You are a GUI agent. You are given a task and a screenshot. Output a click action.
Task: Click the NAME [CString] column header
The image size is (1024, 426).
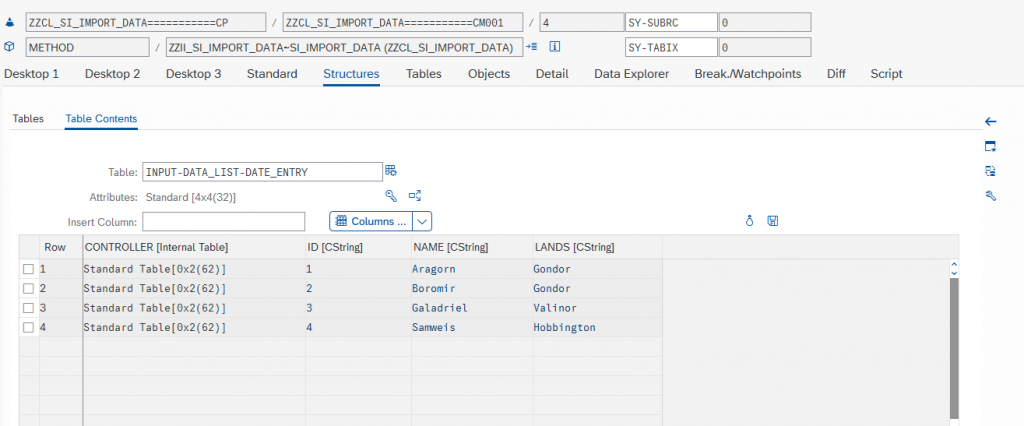472,247
